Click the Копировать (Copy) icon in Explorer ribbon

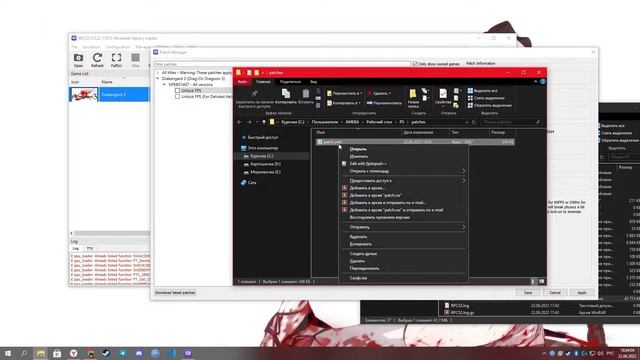pos(286,93)
